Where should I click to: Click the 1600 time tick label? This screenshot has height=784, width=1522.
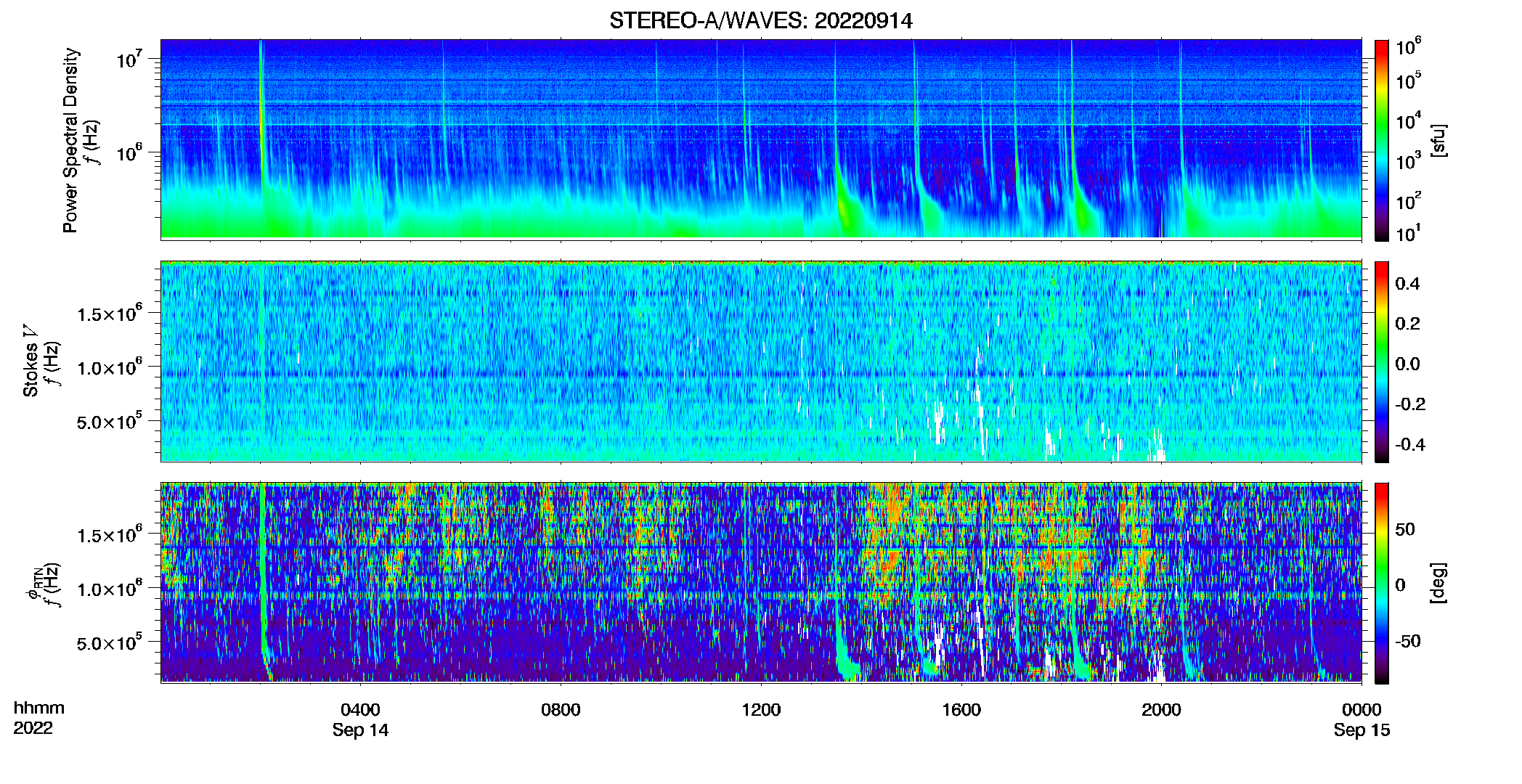pos(961,709)
